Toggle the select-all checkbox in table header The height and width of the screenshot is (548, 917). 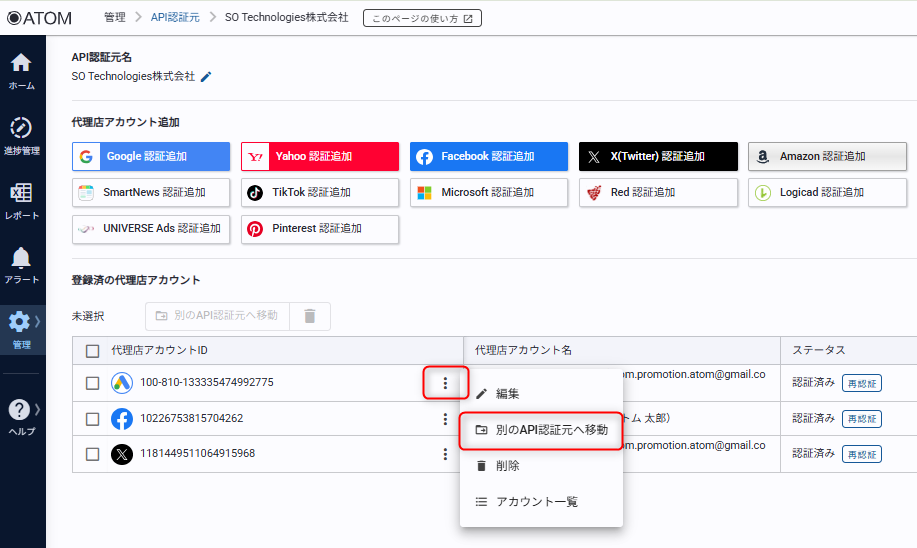click(93, 350)
